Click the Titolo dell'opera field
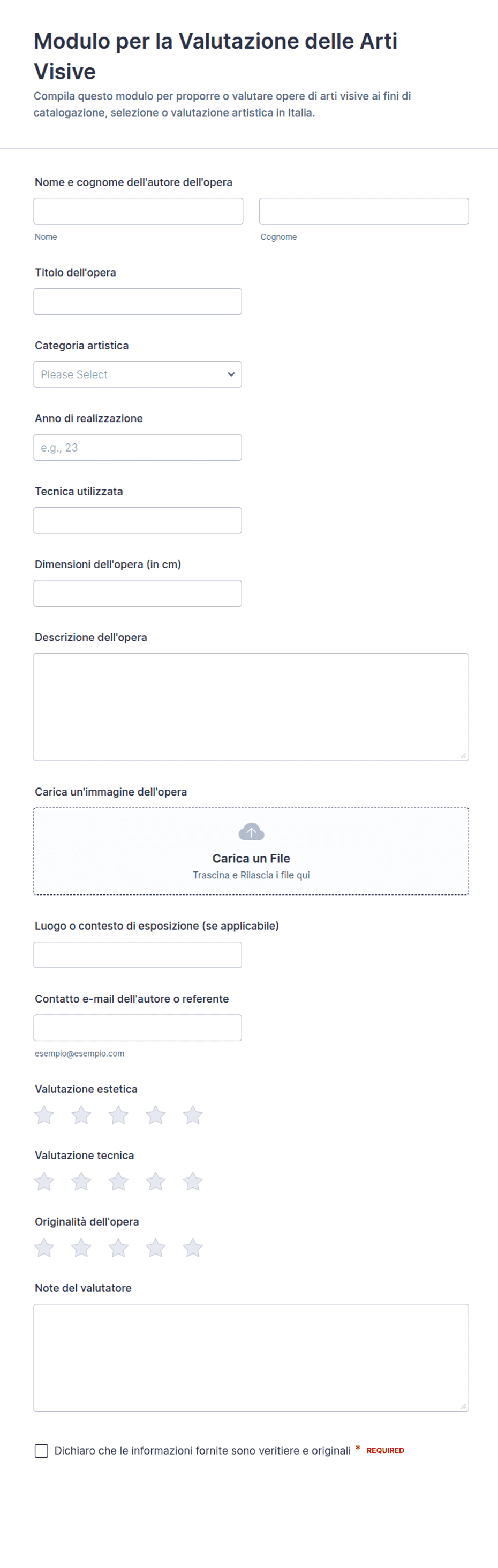Image resolution: width=498 pixels, height=1568 pixels. point(138,301)
